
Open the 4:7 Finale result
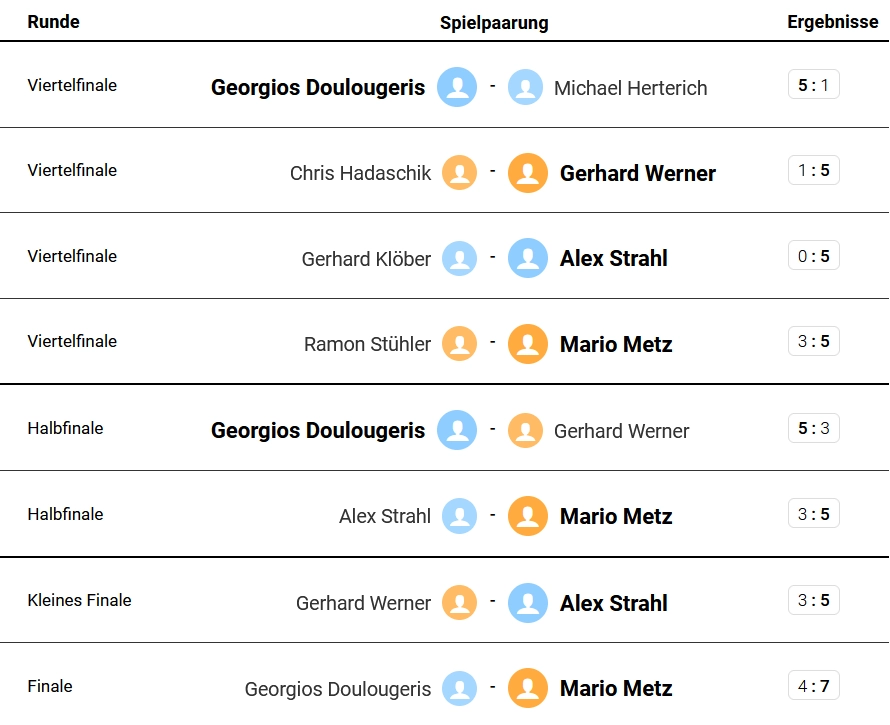(813, 686)
